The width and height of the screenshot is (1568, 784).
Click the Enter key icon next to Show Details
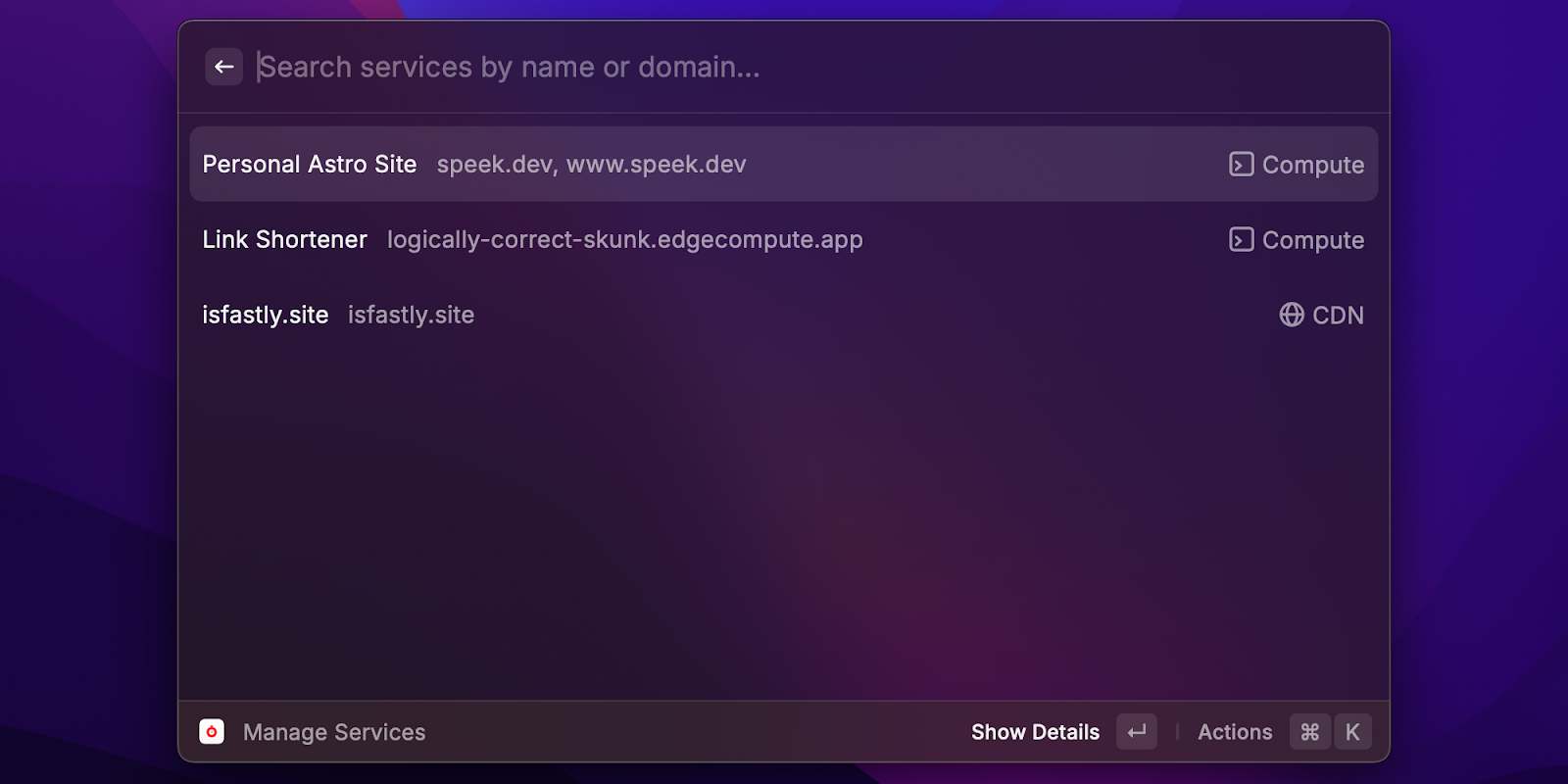[x=1137, y=731]
